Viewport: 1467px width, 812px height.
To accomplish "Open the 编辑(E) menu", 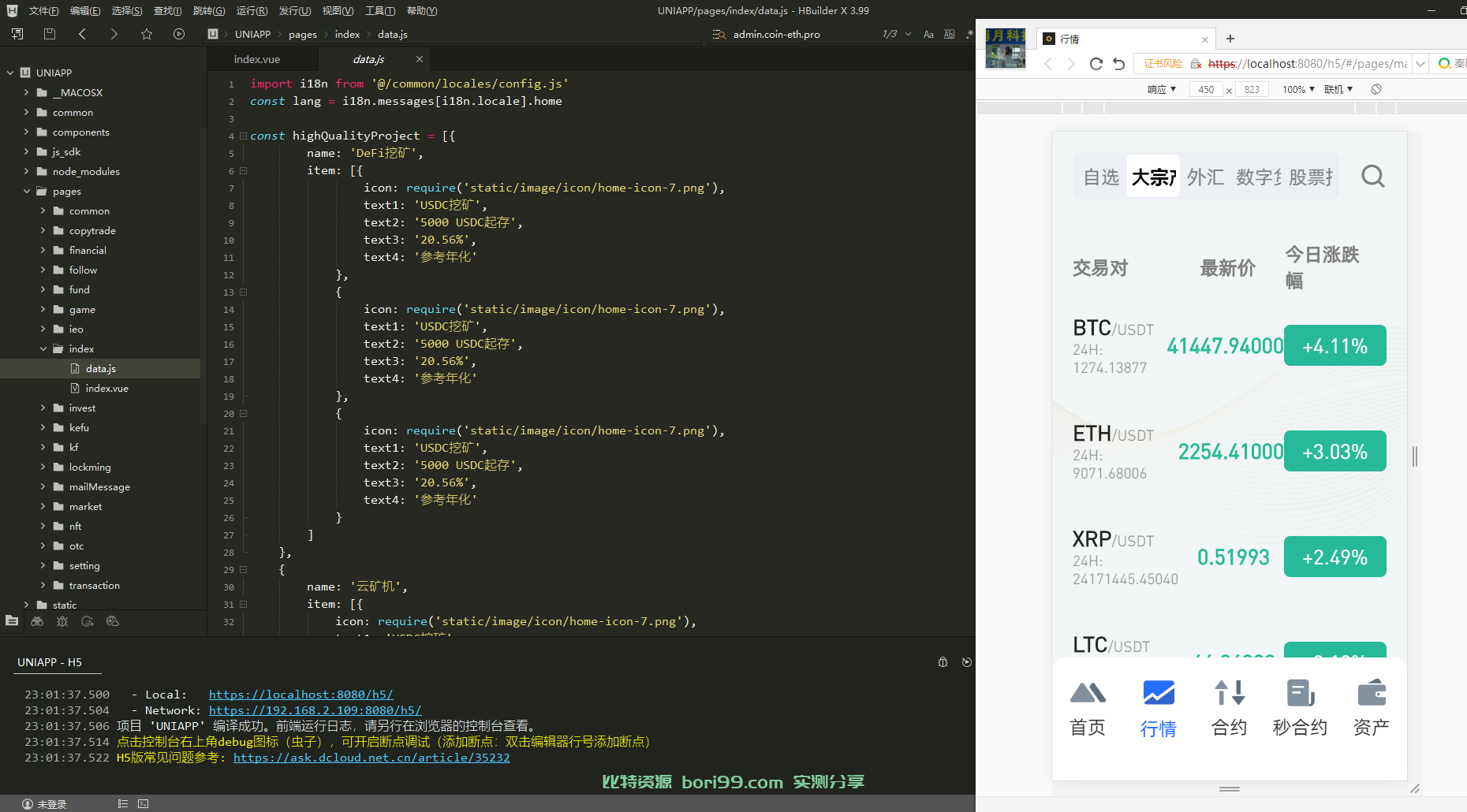I will 85,10.
